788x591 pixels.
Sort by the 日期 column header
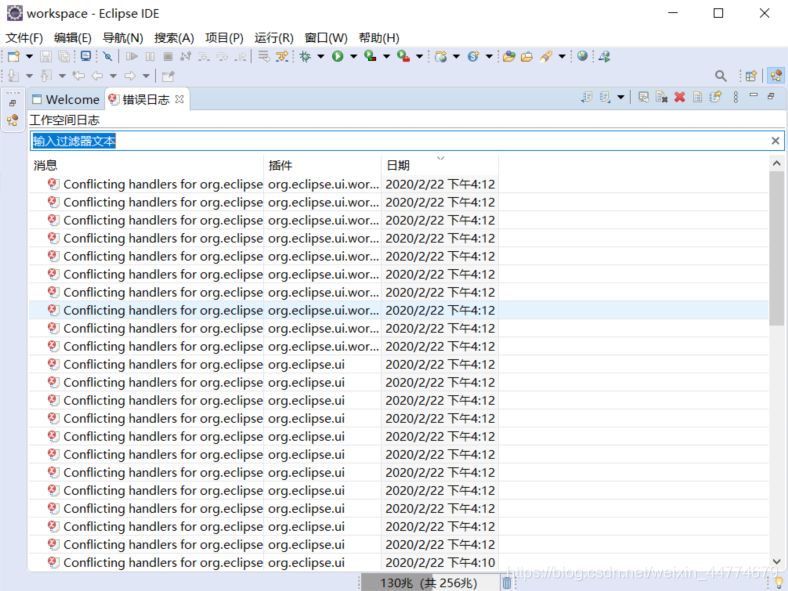point(440,165)
